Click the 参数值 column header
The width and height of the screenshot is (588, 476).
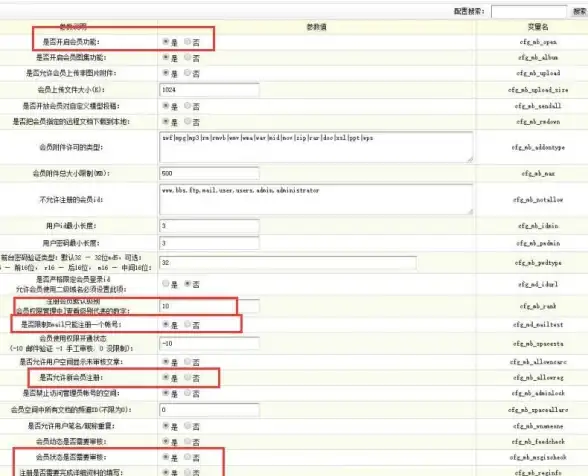coord(316,27)
